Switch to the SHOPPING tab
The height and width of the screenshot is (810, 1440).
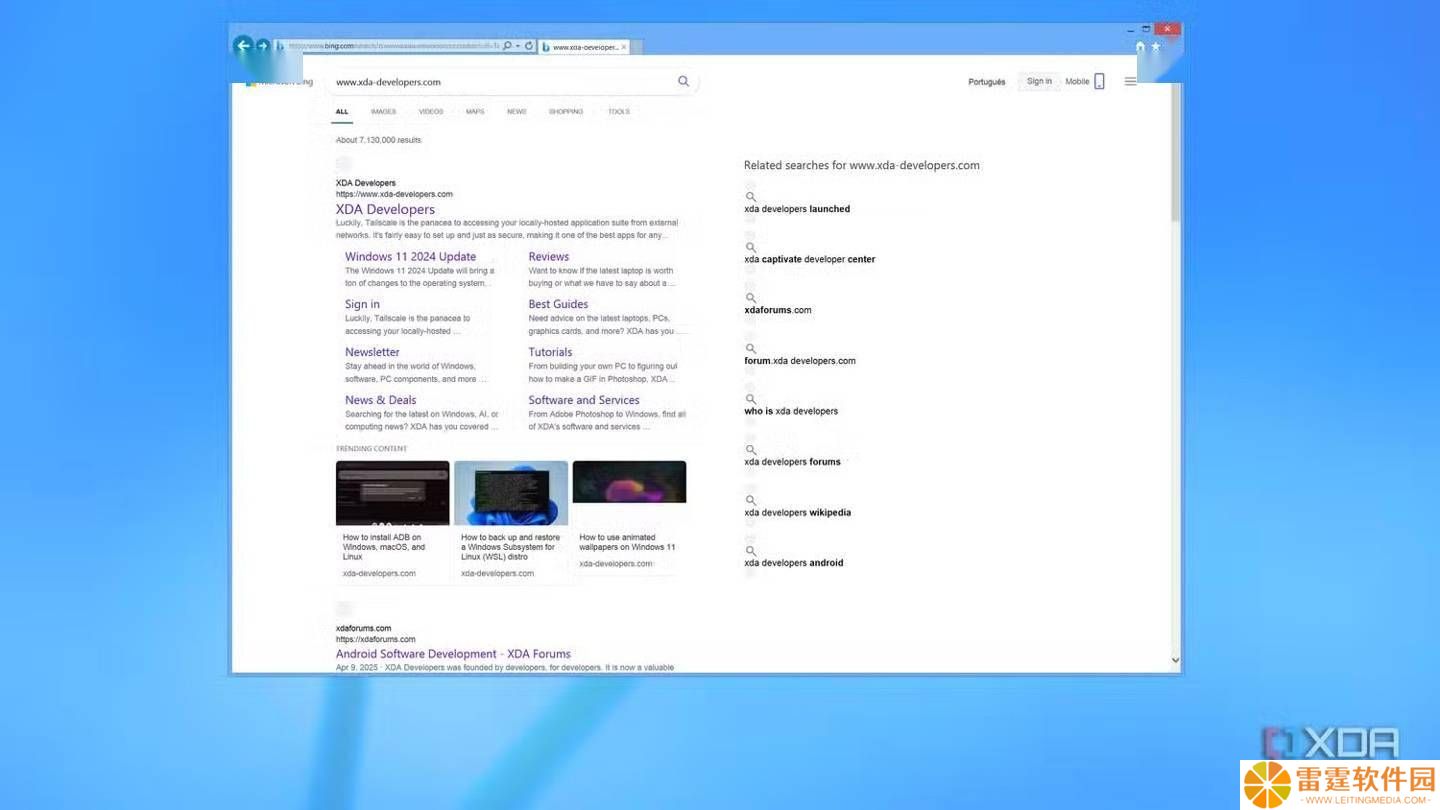566,111
